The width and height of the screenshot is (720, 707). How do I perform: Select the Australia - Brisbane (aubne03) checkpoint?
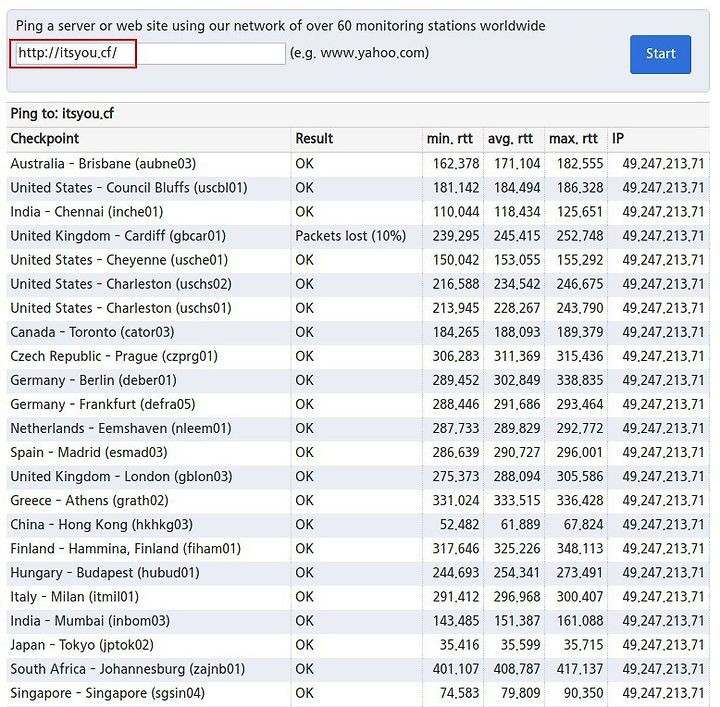pos(103,164)
